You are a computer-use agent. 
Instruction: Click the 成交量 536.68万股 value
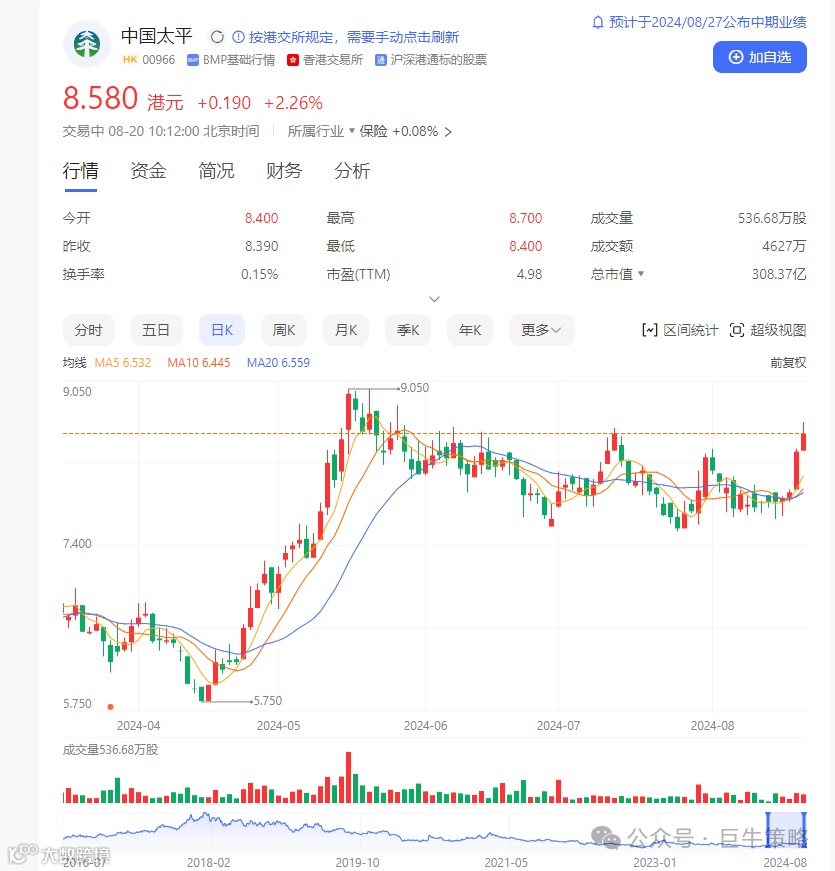772,218
